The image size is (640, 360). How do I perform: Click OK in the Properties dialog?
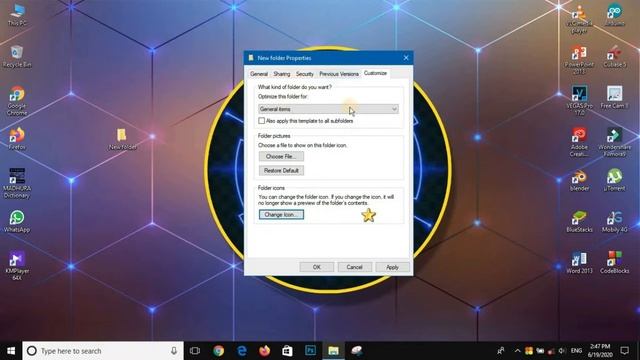(x=317, y=267)
